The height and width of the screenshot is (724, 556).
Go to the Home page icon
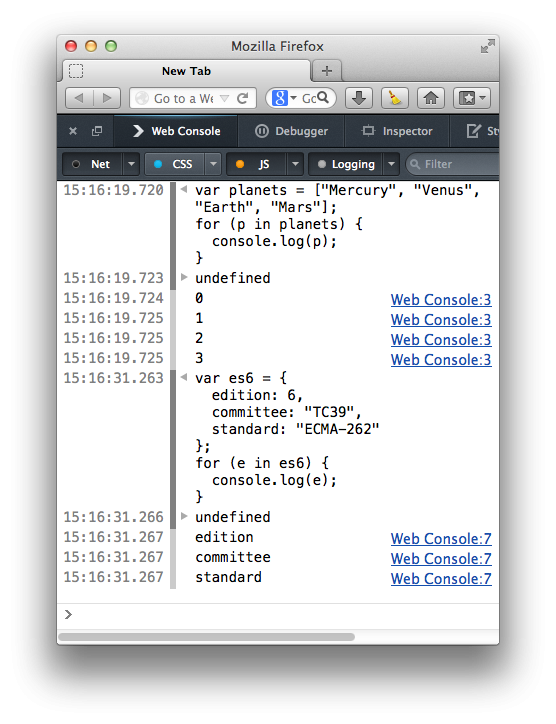[430, 98]
